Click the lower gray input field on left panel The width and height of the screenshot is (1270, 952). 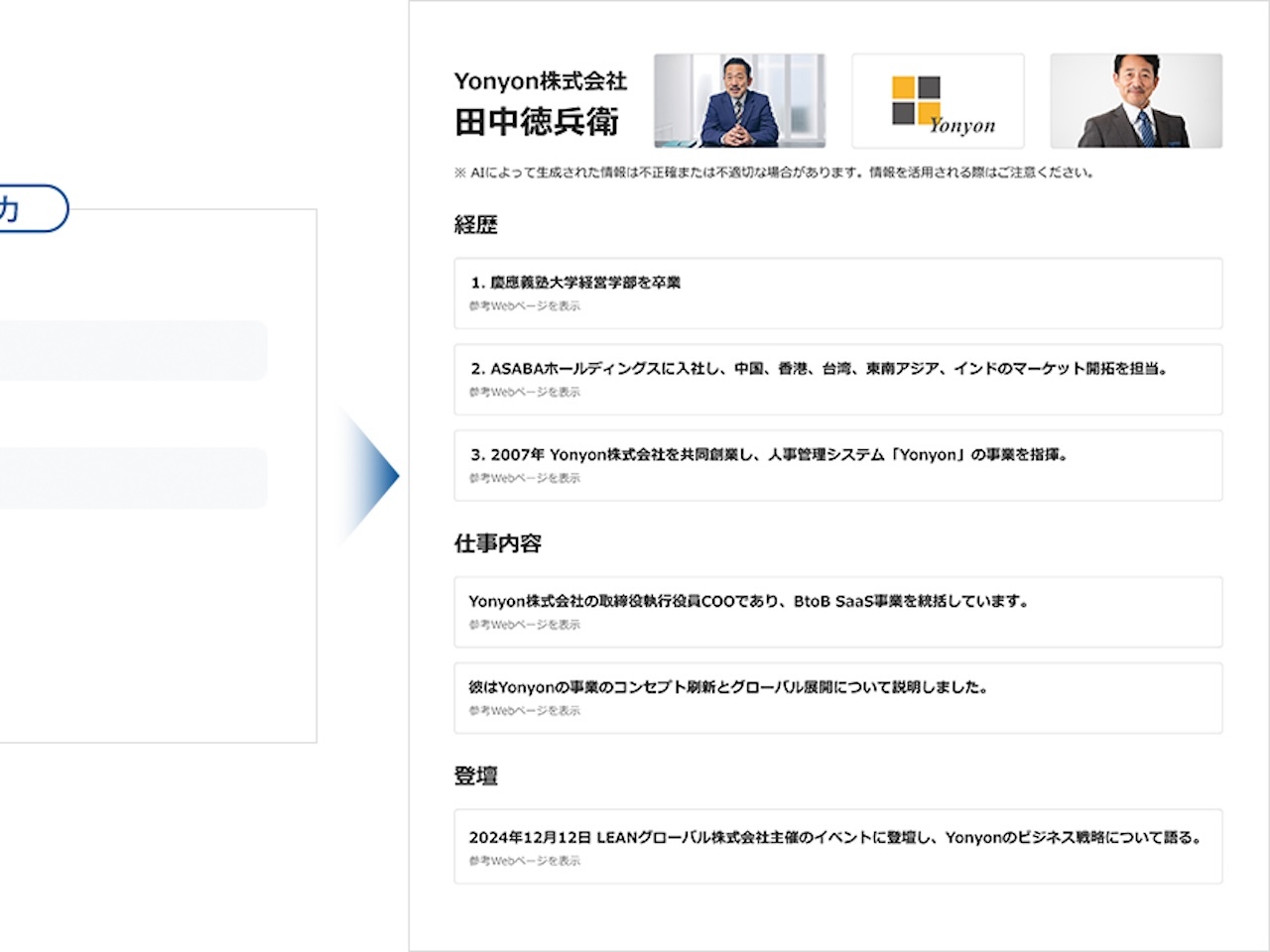coord(134,478)
